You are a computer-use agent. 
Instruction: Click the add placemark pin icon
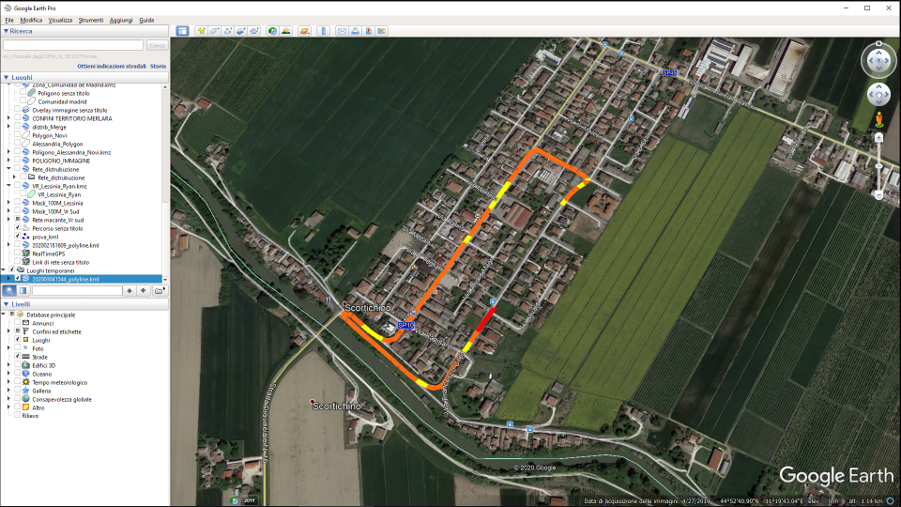click(201, 31)
